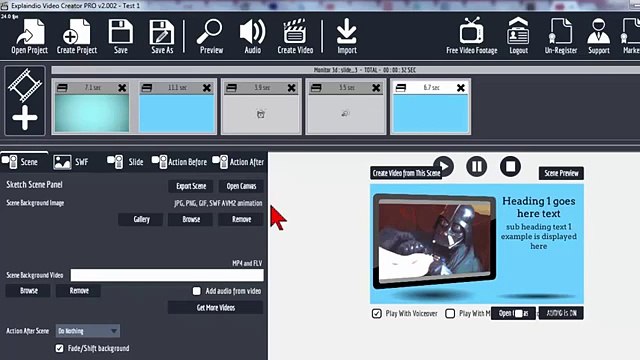Viewport: 640px width, 360px height.
Task: Open Free Video Footage TV icon
Action: click(471, 37)
